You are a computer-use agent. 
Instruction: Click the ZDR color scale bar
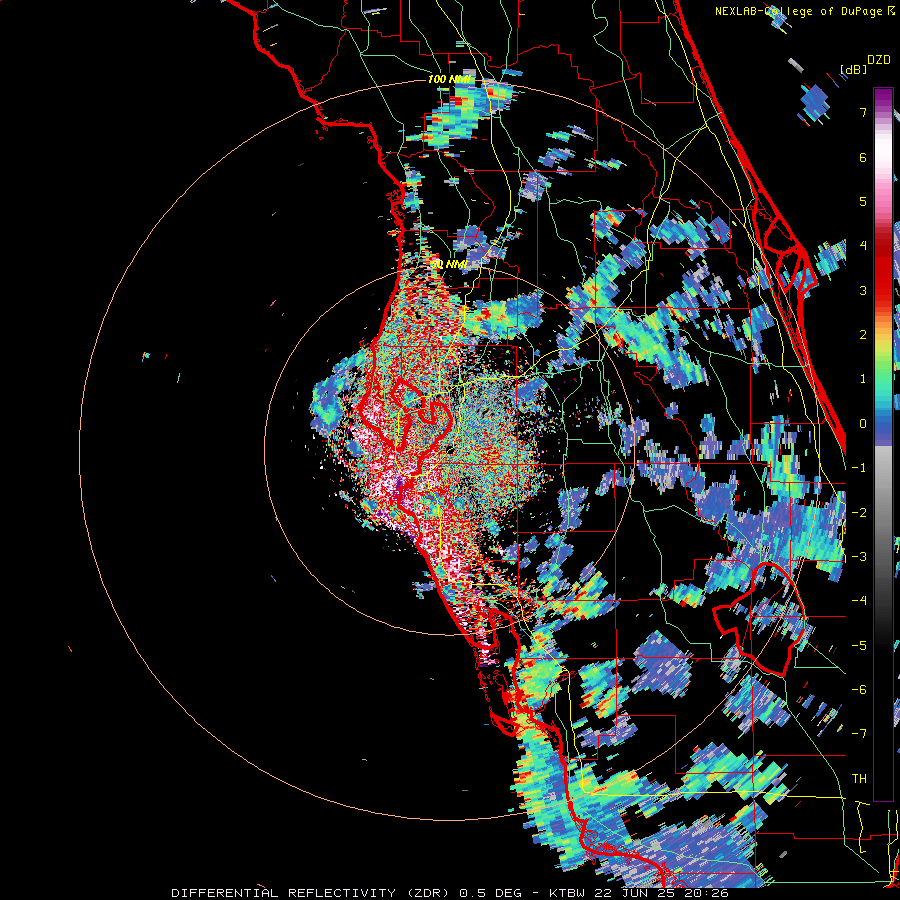point(883,444)
